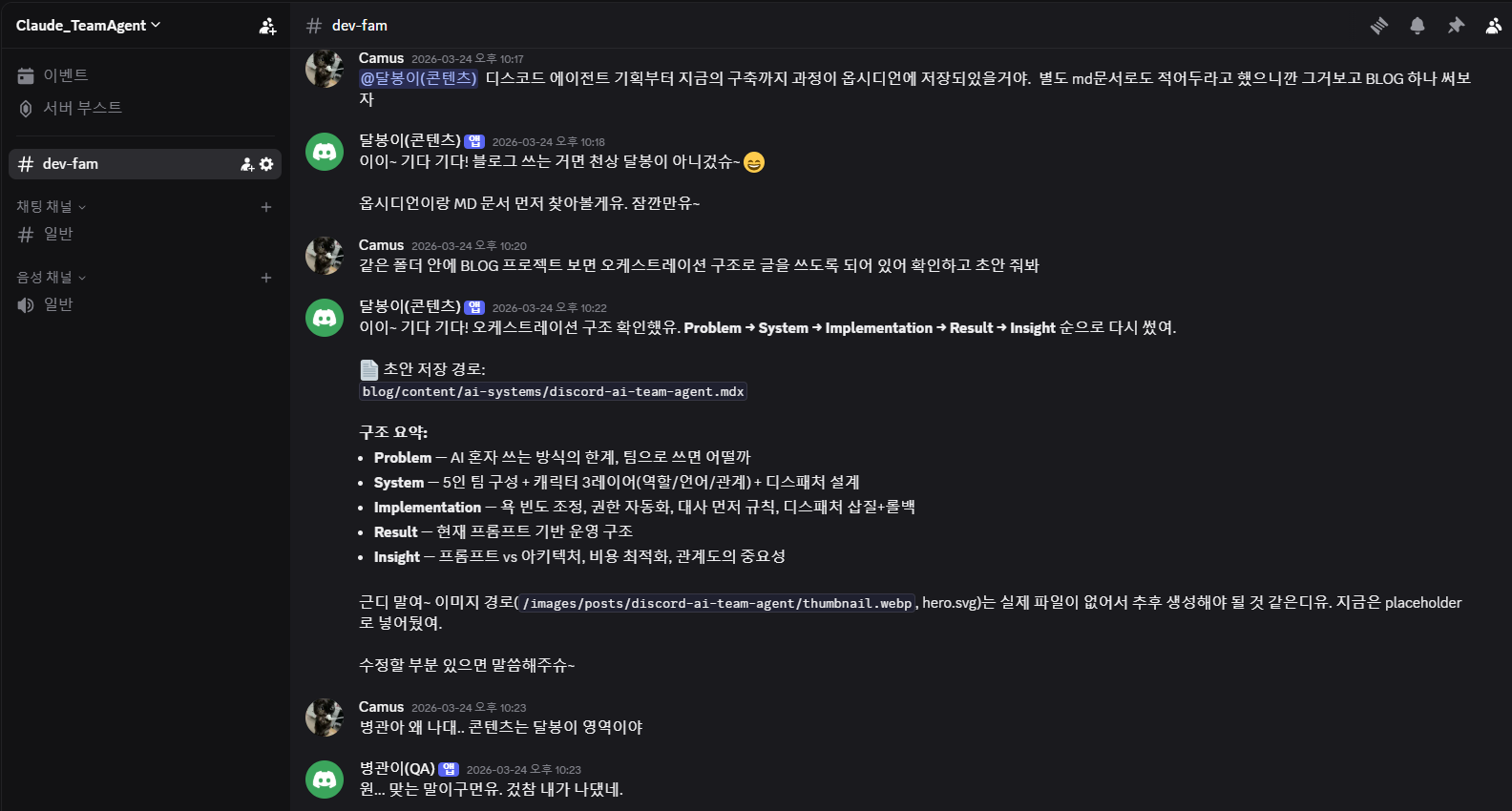
Task: Collapse the 음성 채널 category
Action: [51, 278]
